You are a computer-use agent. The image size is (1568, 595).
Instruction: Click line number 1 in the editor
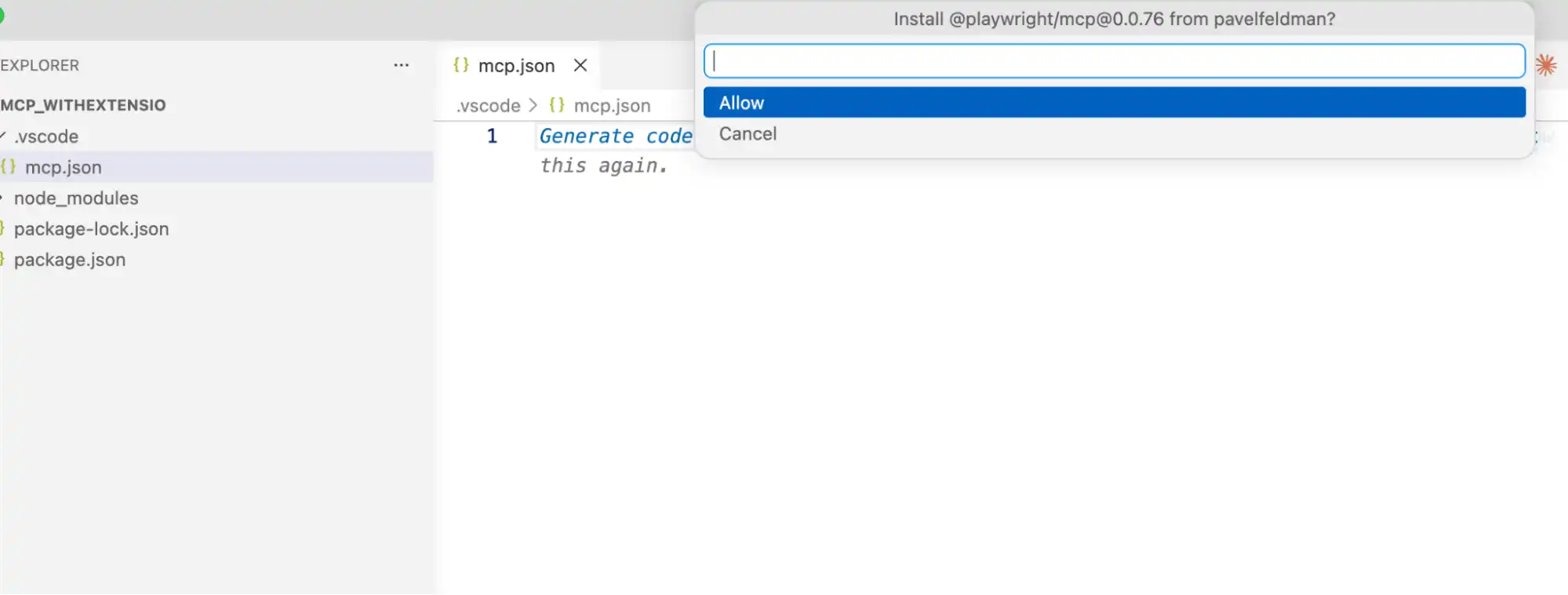point(492,136)
